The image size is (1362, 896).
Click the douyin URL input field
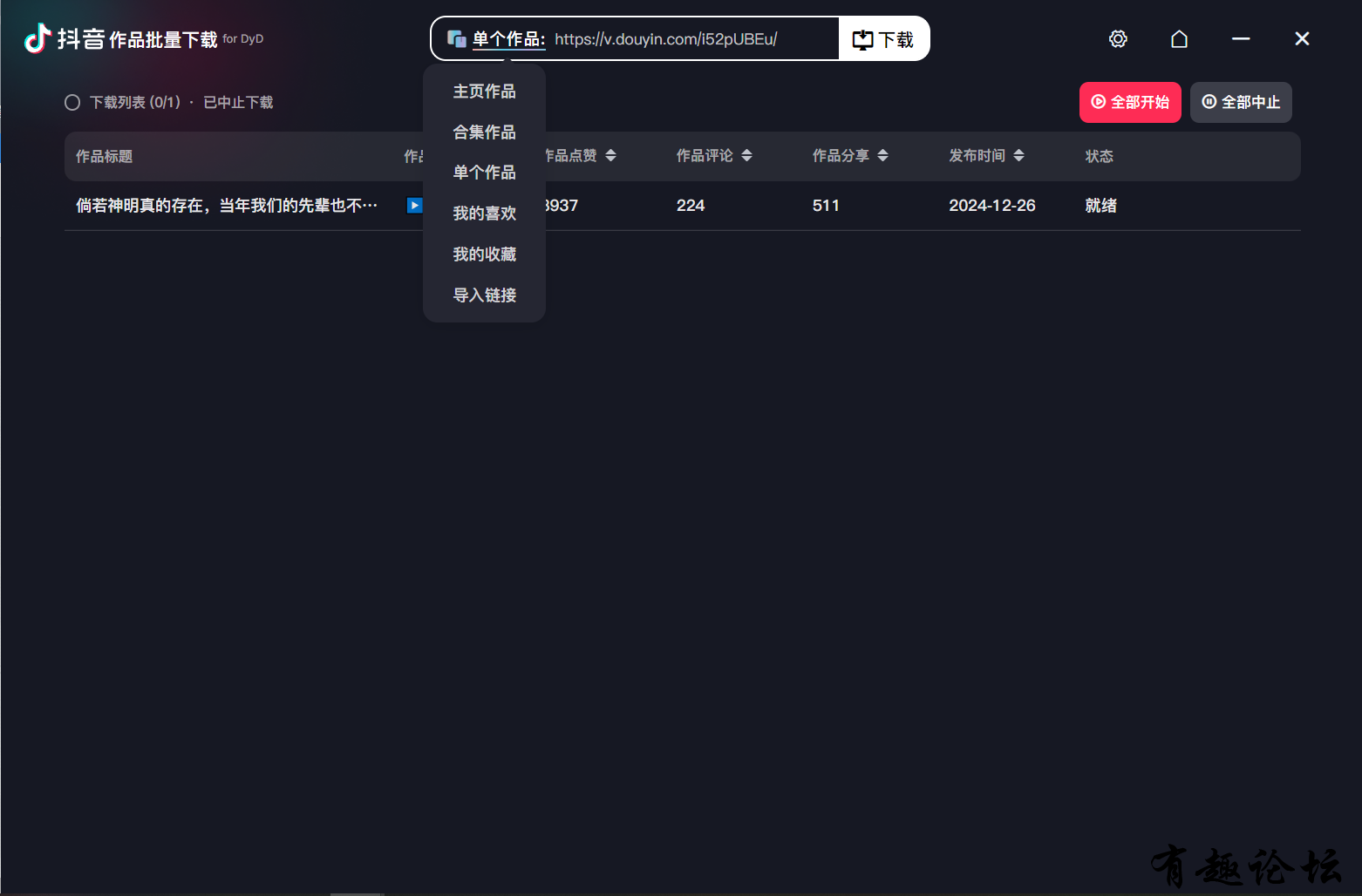692,39
